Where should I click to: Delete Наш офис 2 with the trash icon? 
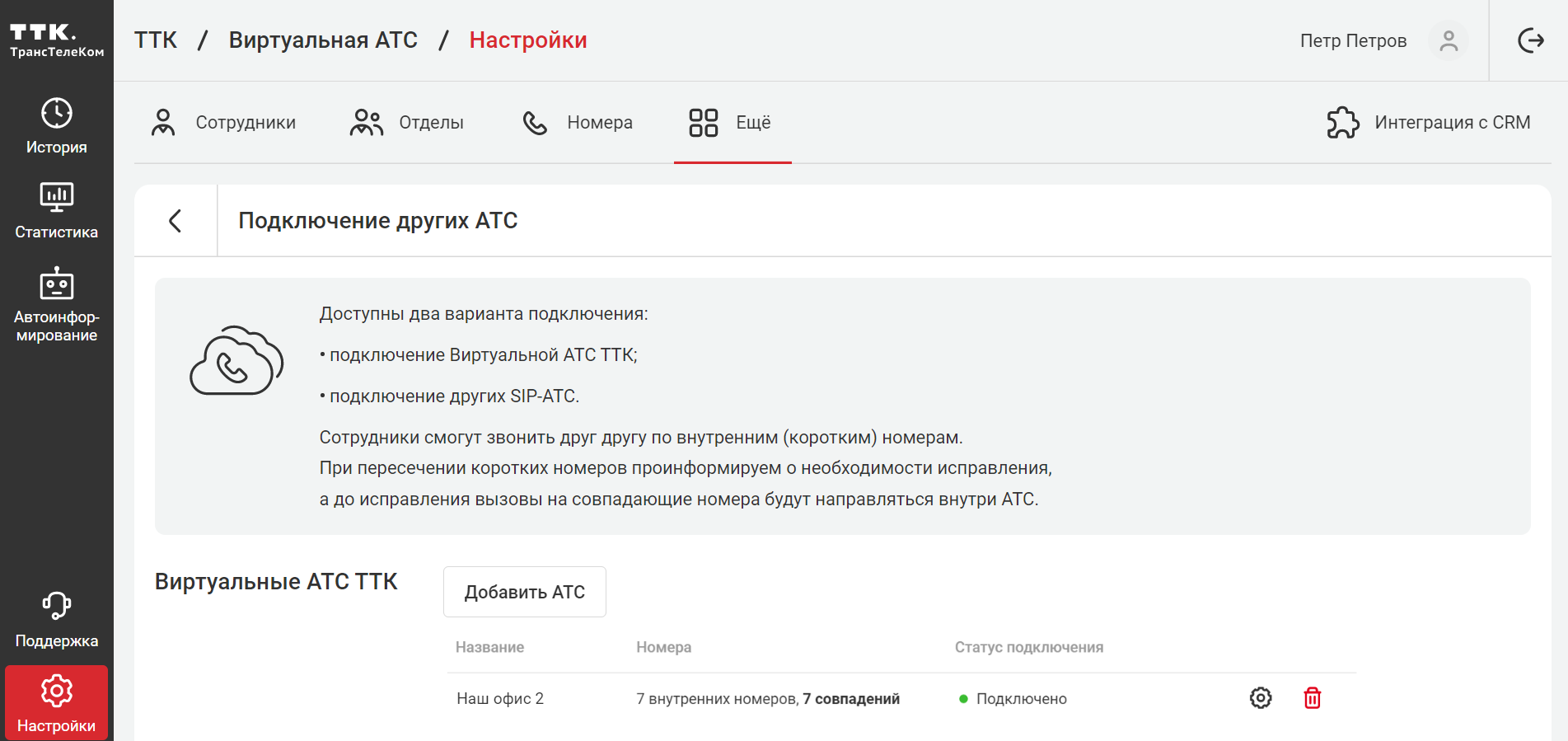1312,698
